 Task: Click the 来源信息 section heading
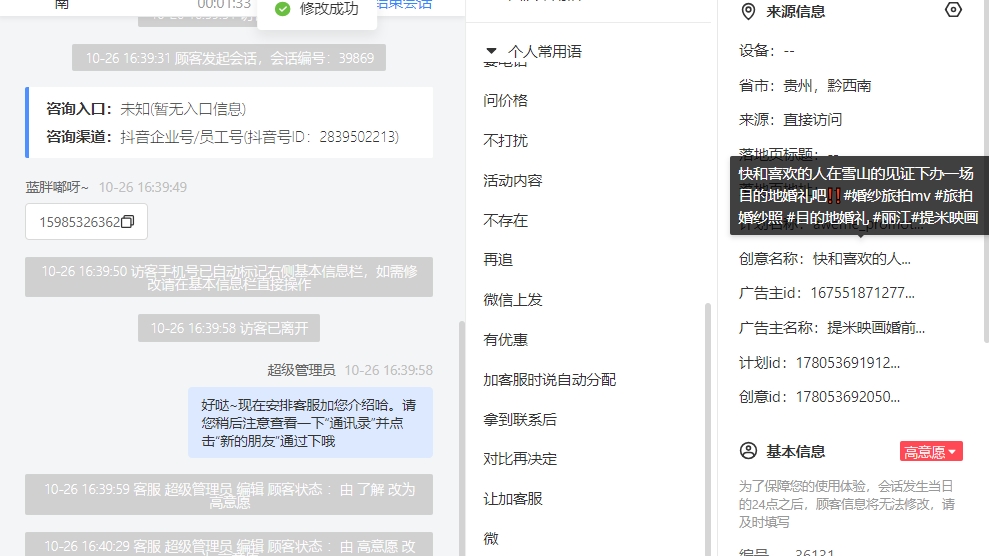tap(795, 12)
